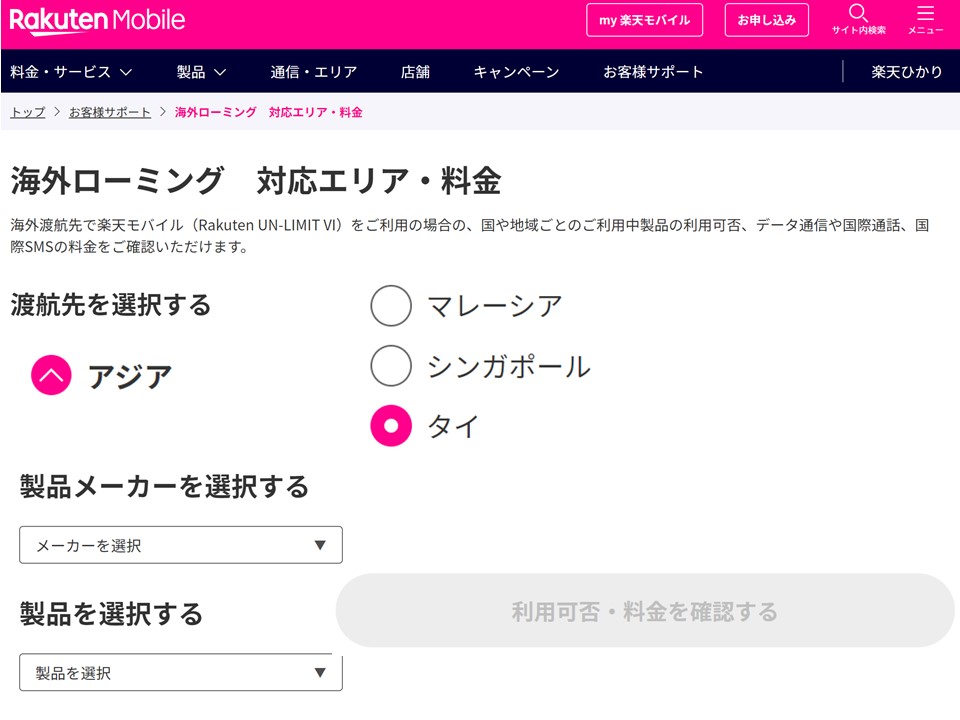The height and width of the screenshot is (720, 960).
Task: Open the キャンペーン navigation item
Action: (x=516, y=72)
